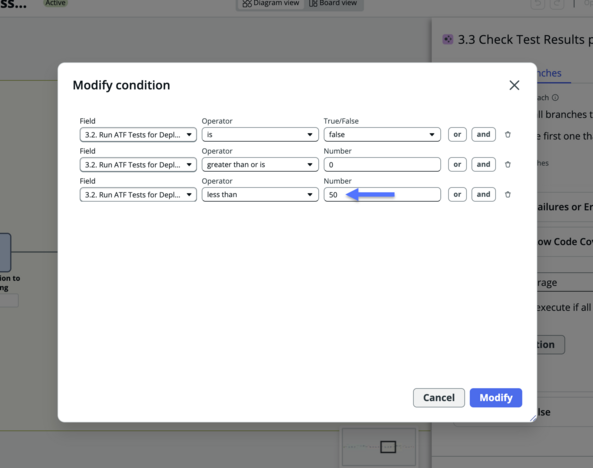Add 'or' condition to the Number 50 row

[457, 194]
